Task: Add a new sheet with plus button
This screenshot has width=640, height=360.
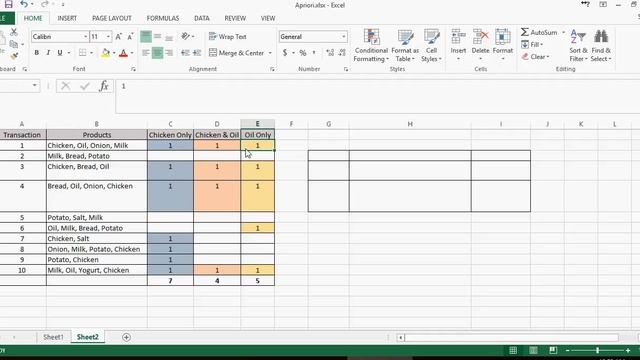Action: (x=126, y=337)
